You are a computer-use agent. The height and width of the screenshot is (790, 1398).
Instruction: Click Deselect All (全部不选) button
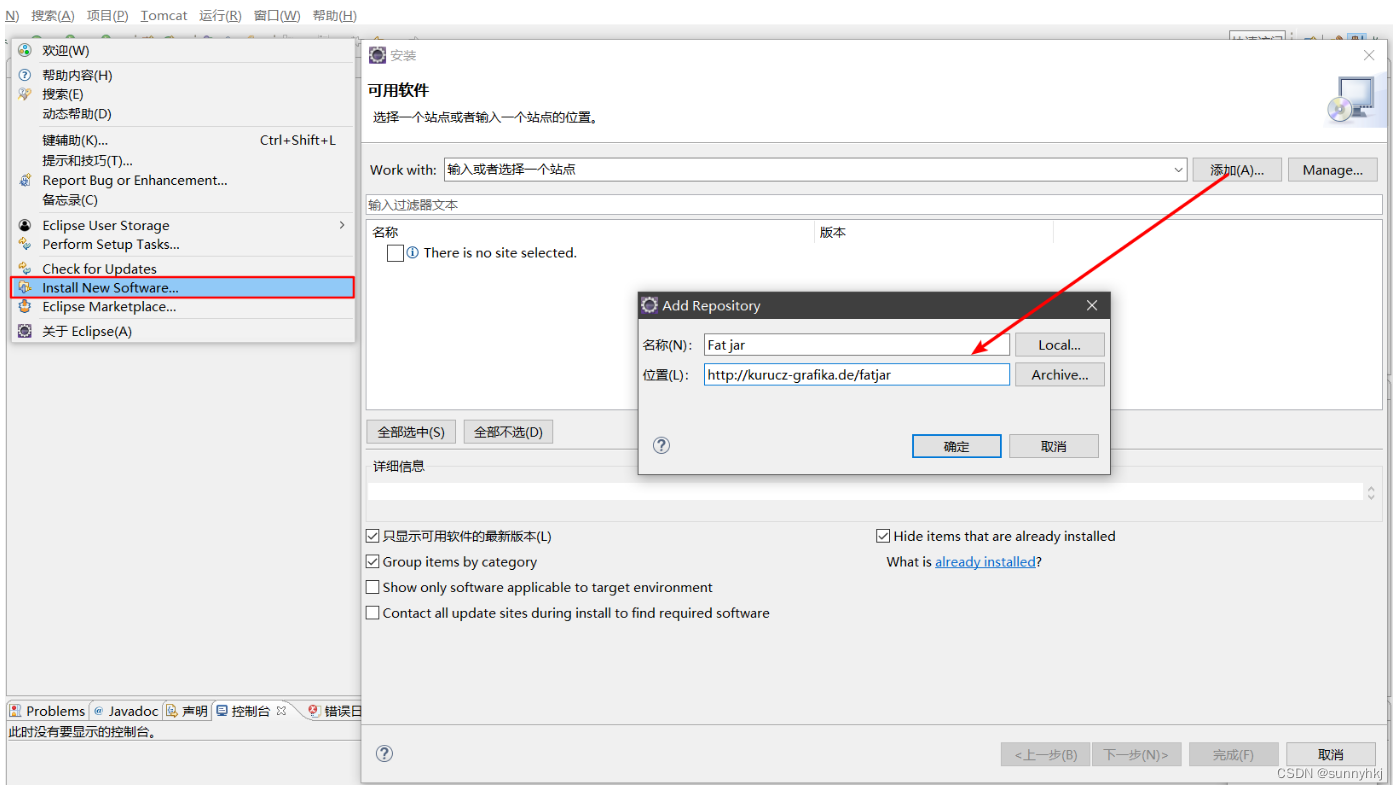click(x=508, y=432)
